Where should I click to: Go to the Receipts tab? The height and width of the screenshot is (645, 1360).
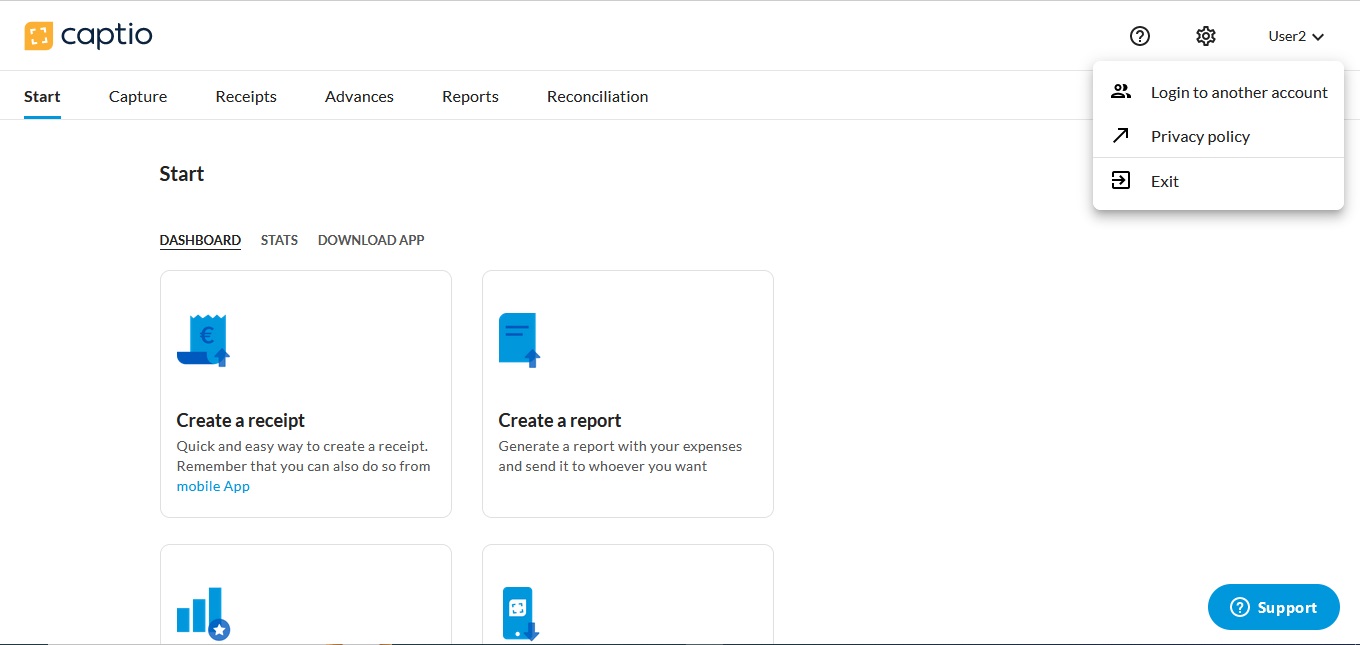[246, 97]
